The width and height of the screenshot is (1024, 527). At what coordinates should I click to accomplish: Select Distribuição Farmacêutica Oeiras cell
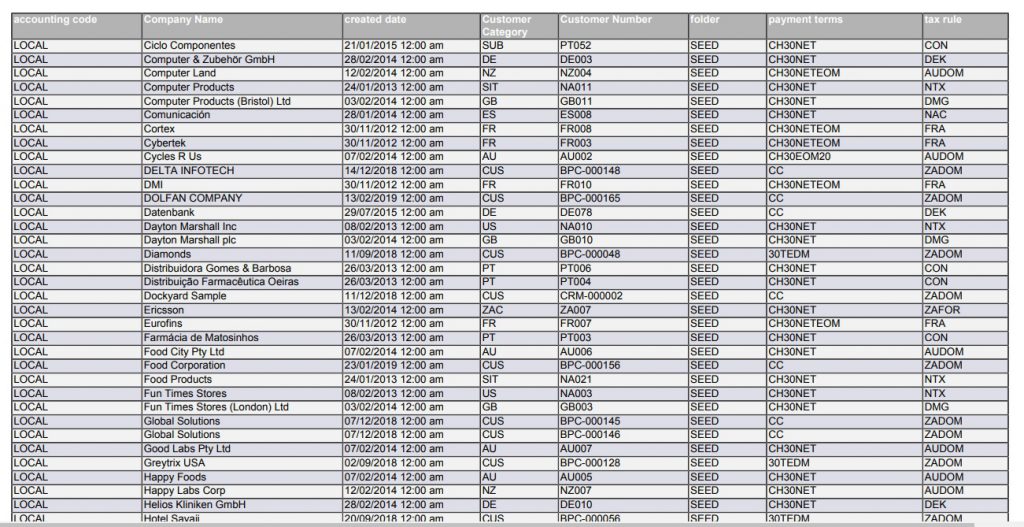tap(242, 282)
